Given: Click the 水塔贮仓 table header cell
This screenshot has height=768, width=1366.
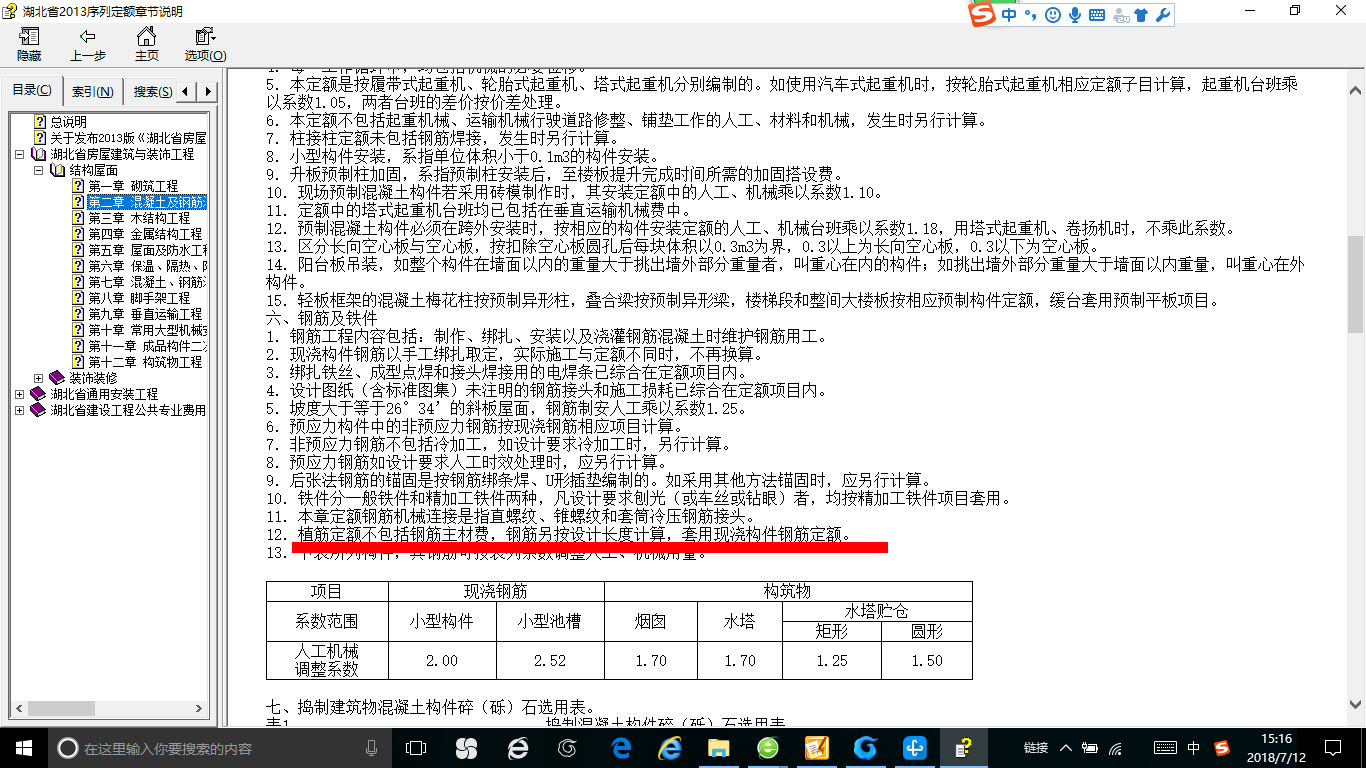Looking at the screenshot, I should click(x=877, y=611).
